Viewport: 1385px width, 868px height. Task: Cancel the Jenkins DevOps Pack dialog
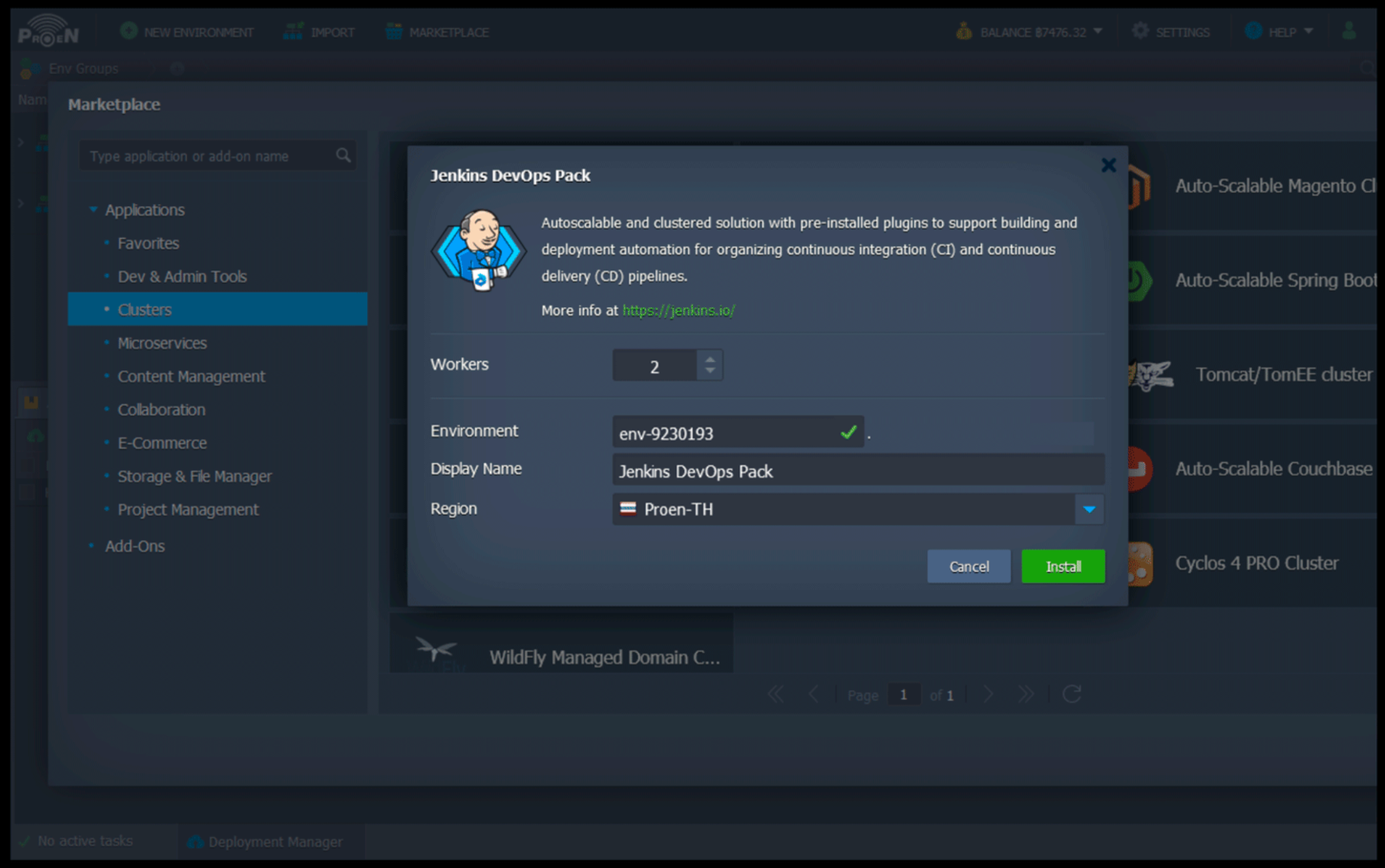[x=969, y=566]
